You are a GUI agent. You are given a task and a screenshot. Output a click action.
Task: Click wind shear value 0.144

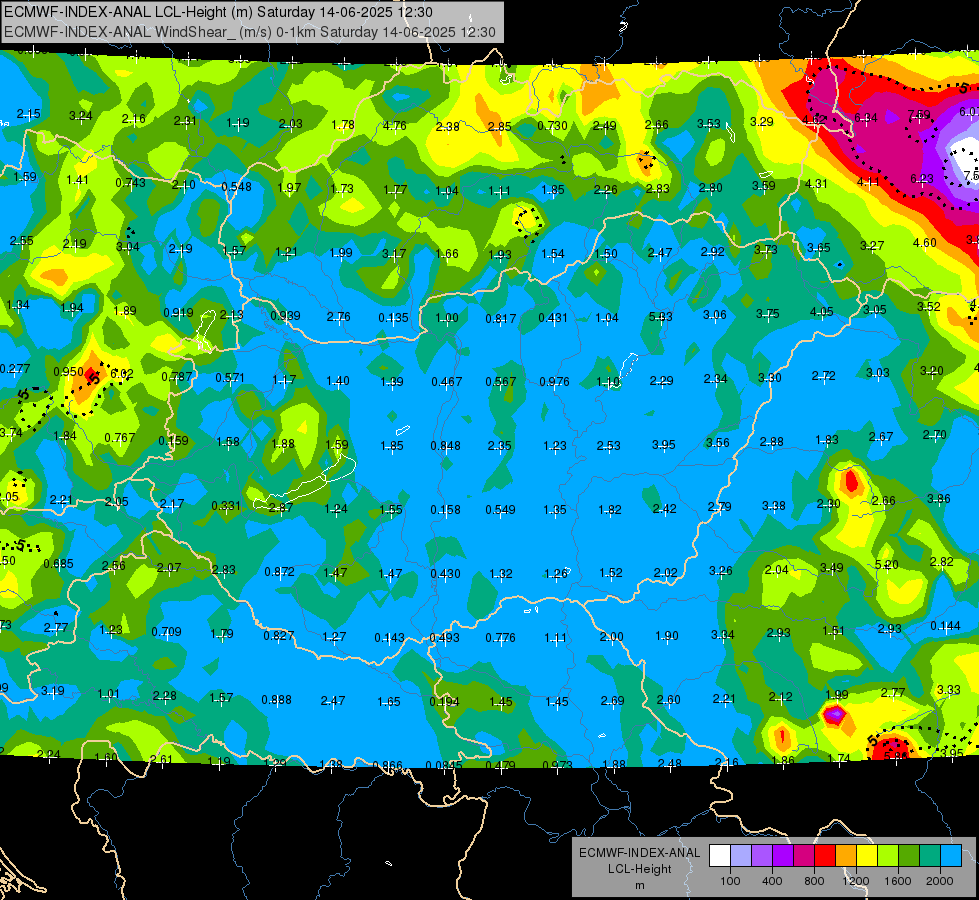tap(945, 626)
